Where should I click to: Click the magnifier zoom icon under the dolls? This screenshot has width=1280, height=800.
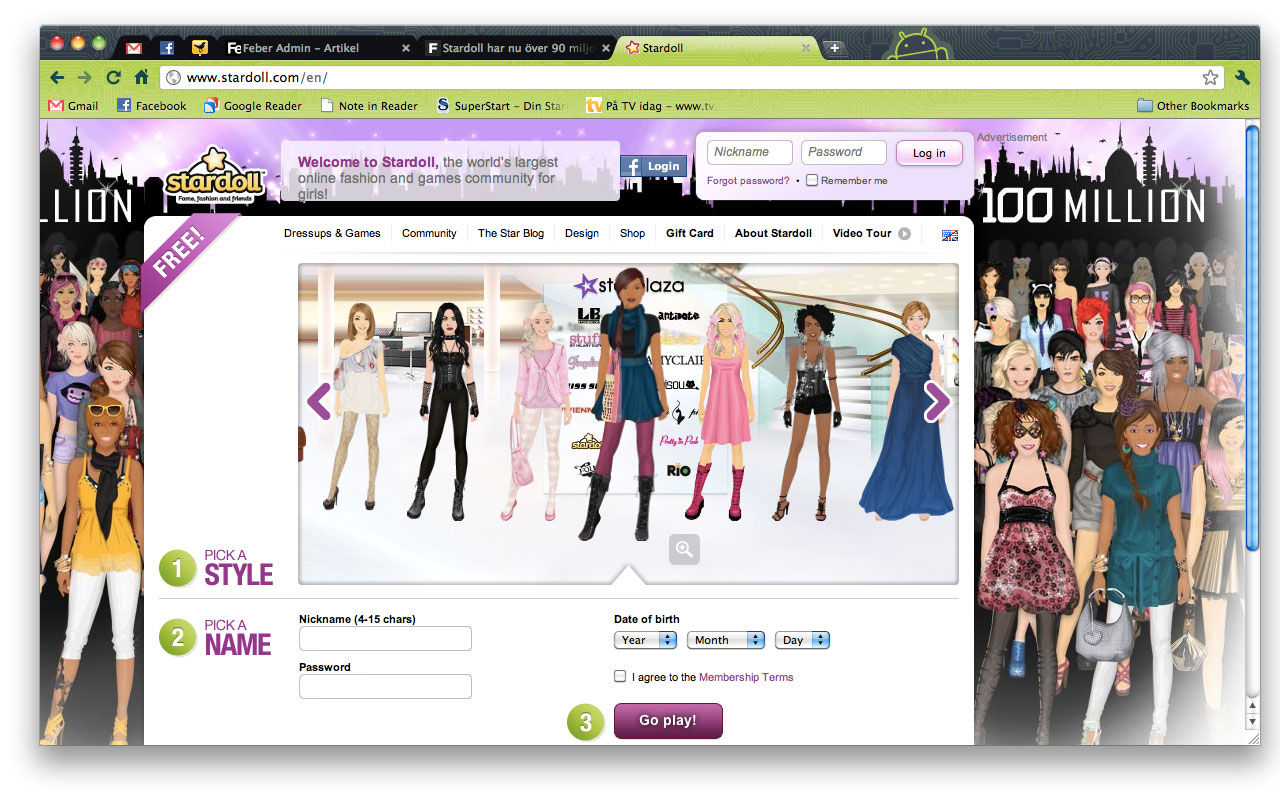click(x=684, y=549)
